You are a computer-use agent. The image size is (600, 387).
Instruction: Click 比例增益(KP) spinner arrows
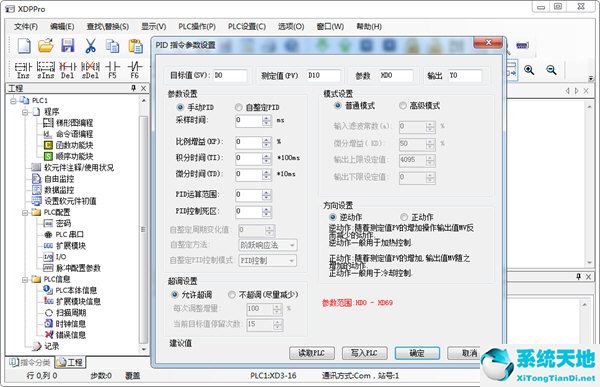[267, 142]
